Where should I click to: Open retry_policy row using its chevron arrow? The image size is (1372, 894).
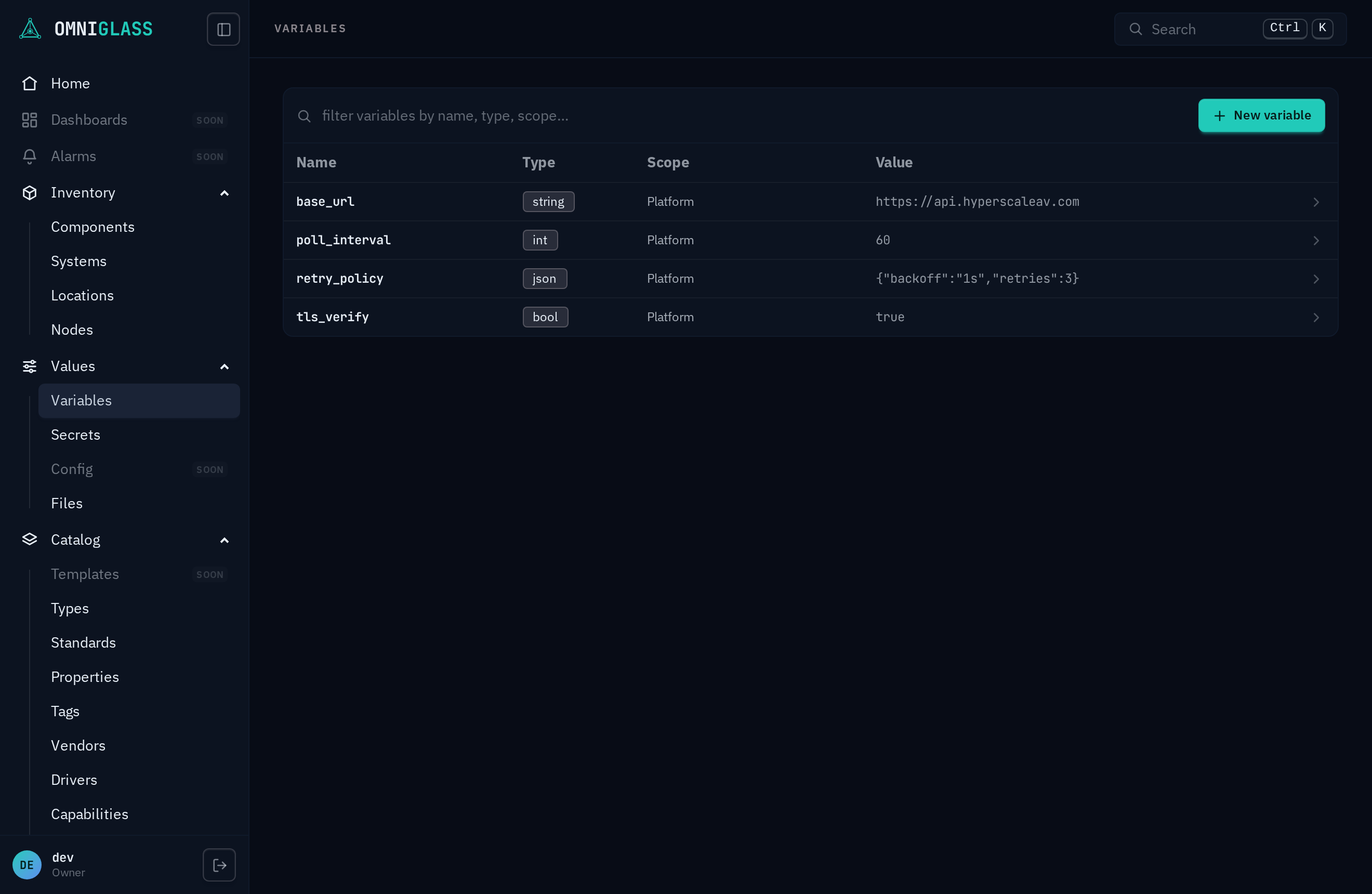pyautogui.click(x=1316, y=279)
